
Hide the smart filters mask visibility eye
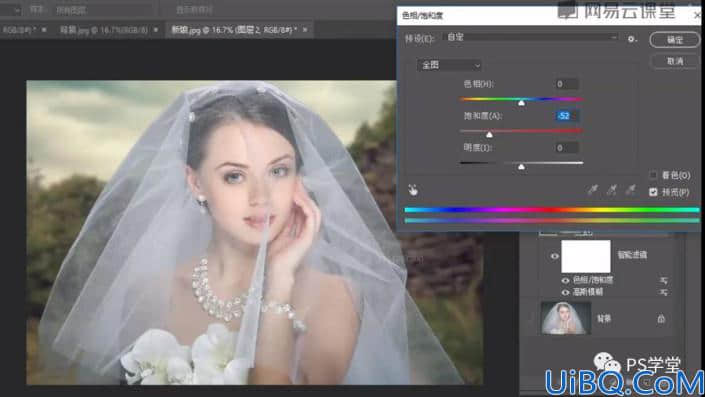coord(554,256)
